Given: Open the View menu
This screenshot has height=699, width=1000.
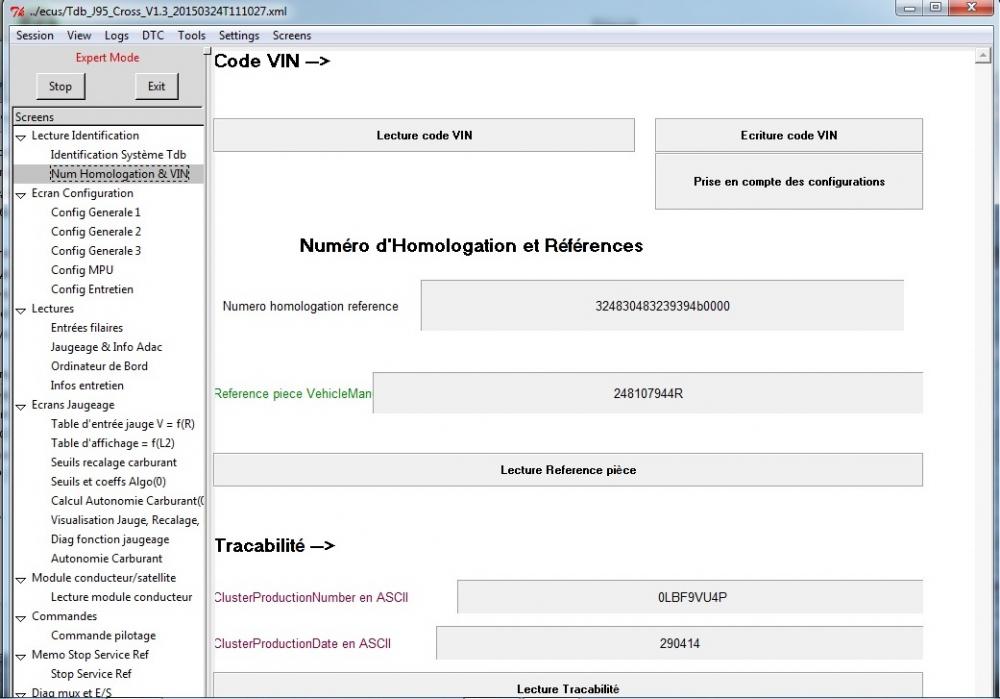Looking at the screenshot, I should coord(79,36).
